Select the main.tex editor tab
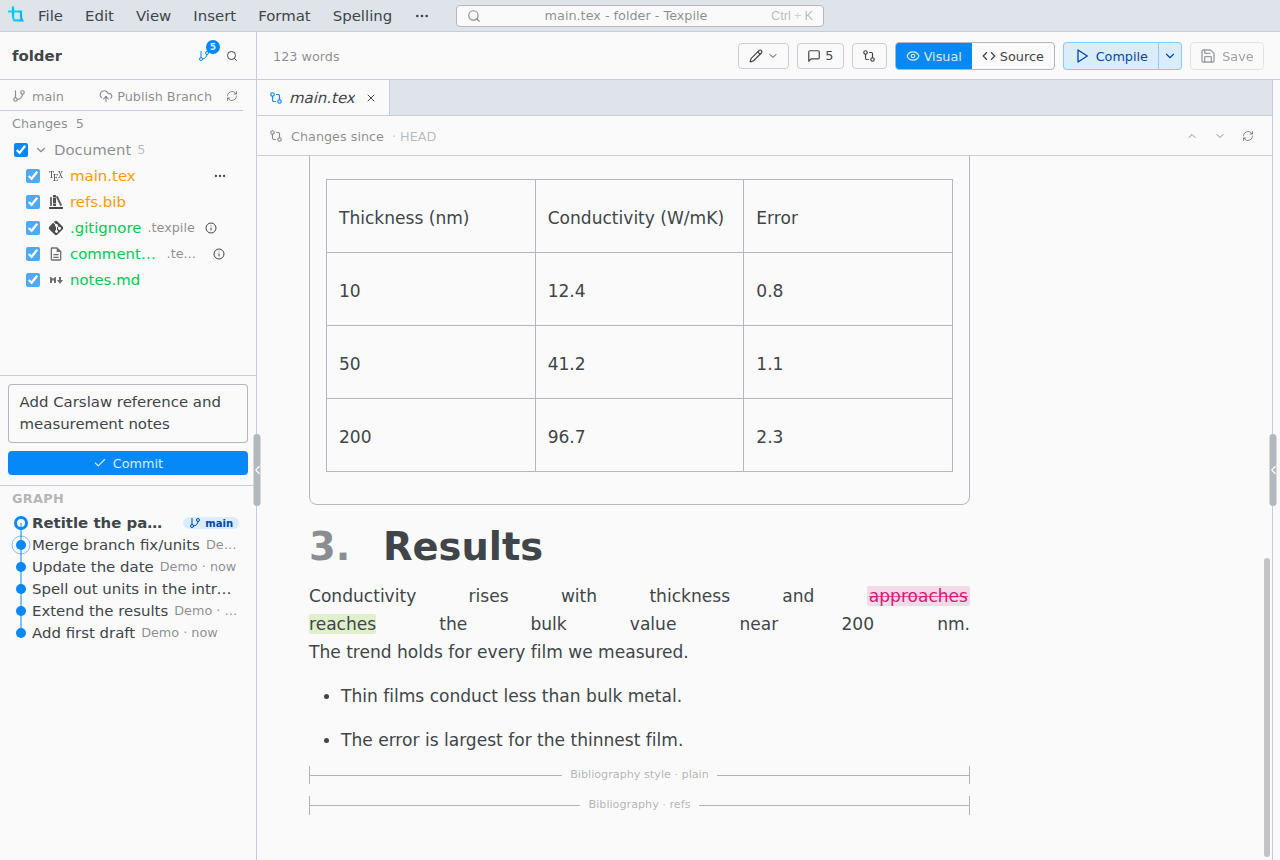Viewport: 1280px width, 860px height. [322, 98]
